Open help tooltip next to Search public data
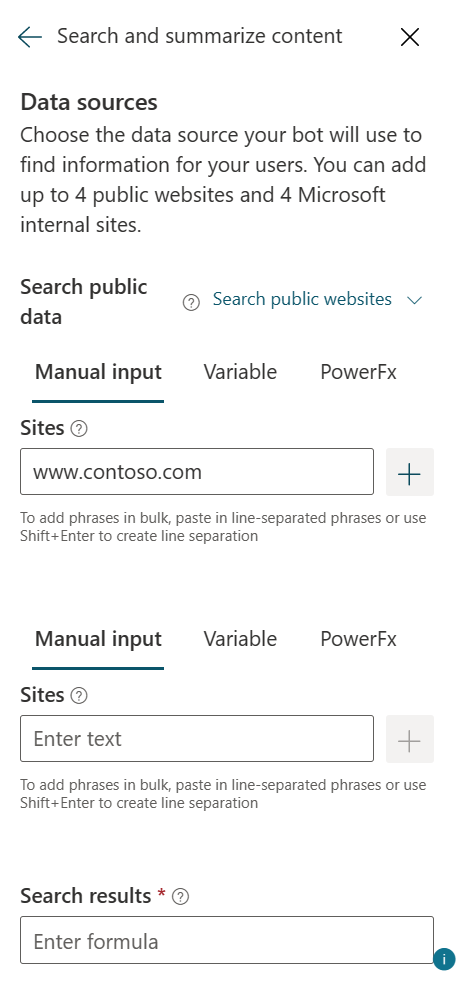The width and height of the screenshot is (463, 1003). (191, 302)
